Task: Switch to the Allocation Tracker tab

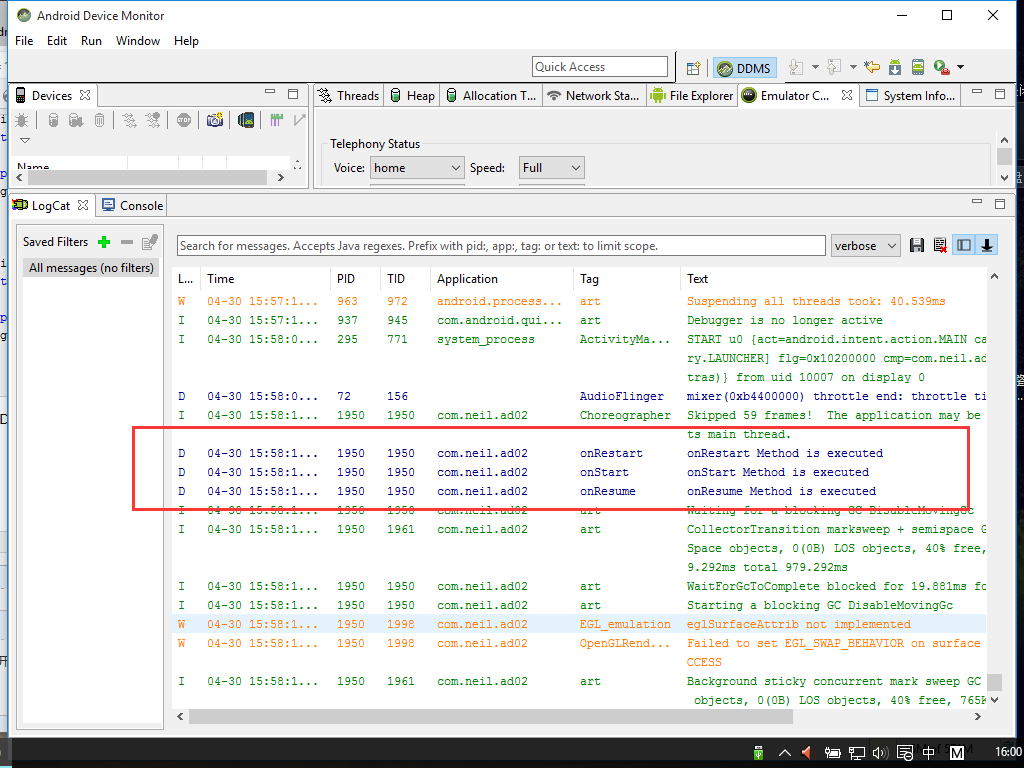Action: pos(491,95)
